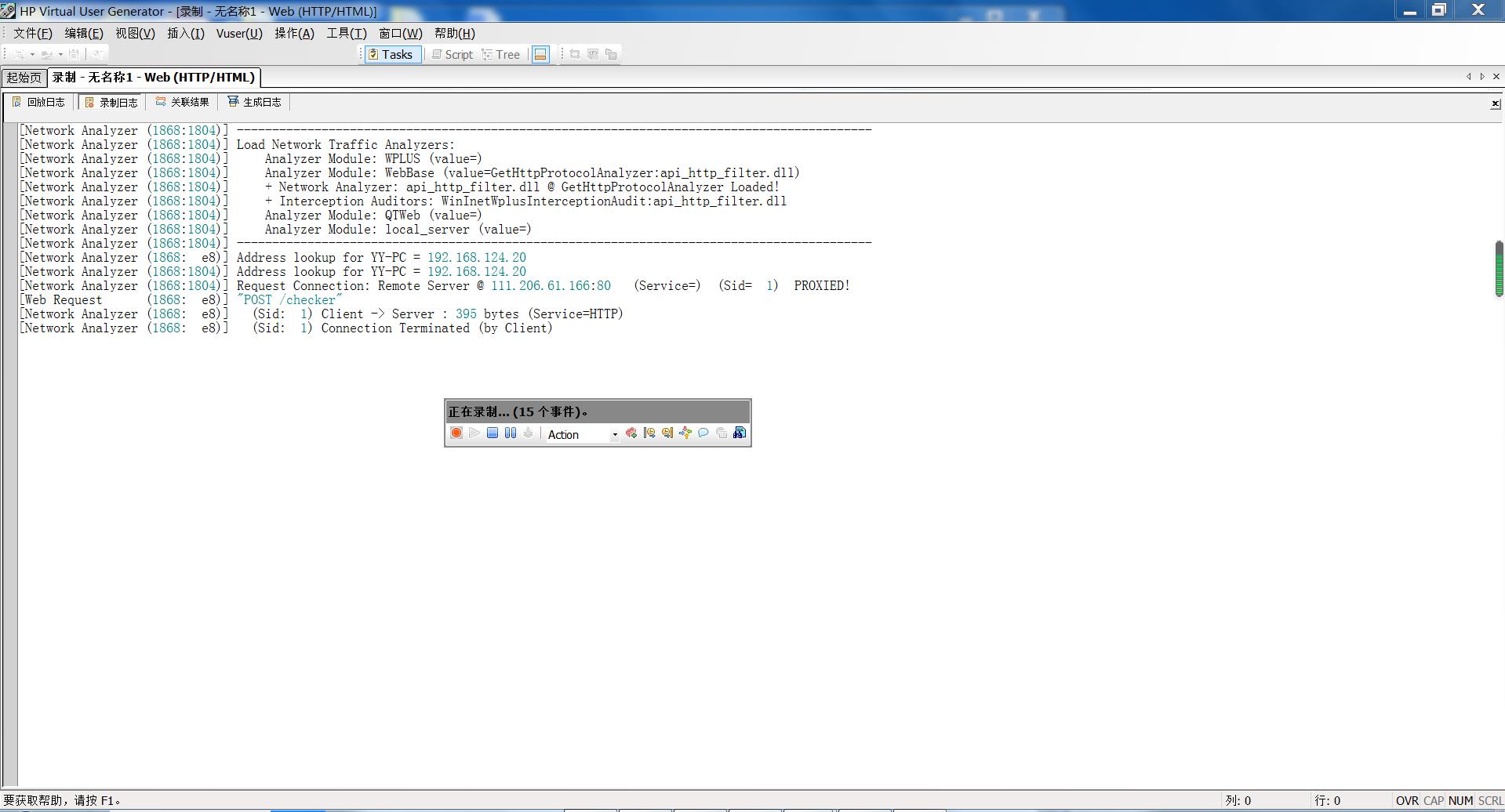Insert end transaction via clock icon

click(x=667, y=433)
